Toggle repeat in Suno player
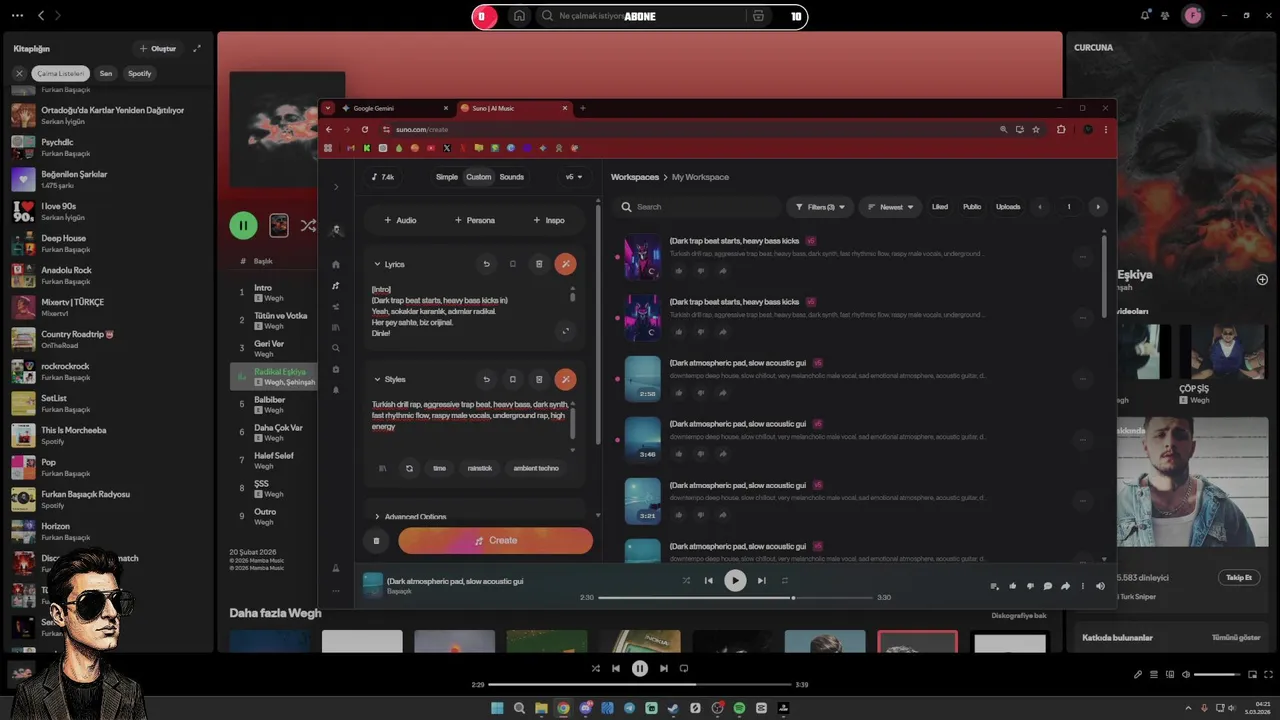 (785, 580)
